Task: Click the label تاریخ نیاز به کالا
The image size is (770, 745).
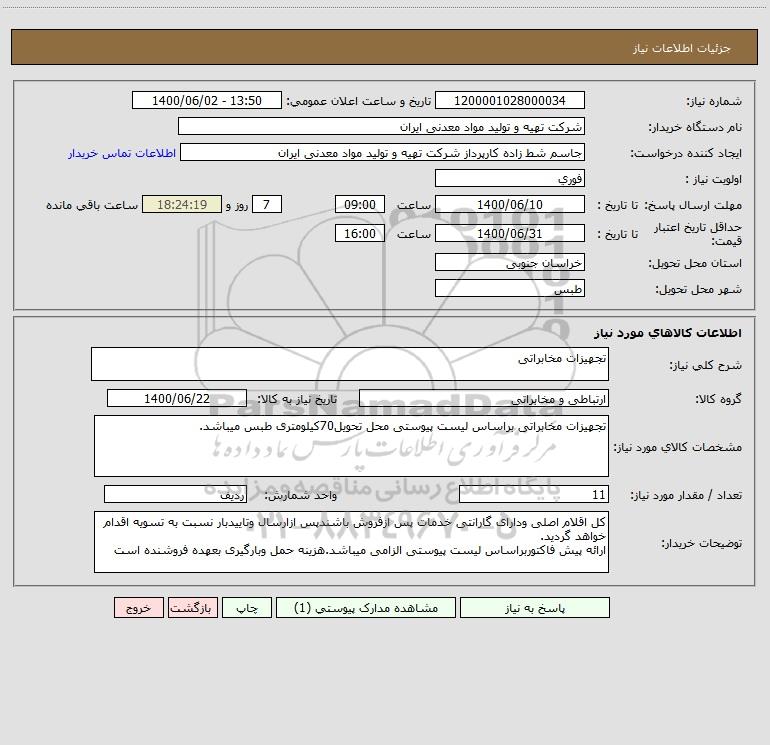Action: 297,399
